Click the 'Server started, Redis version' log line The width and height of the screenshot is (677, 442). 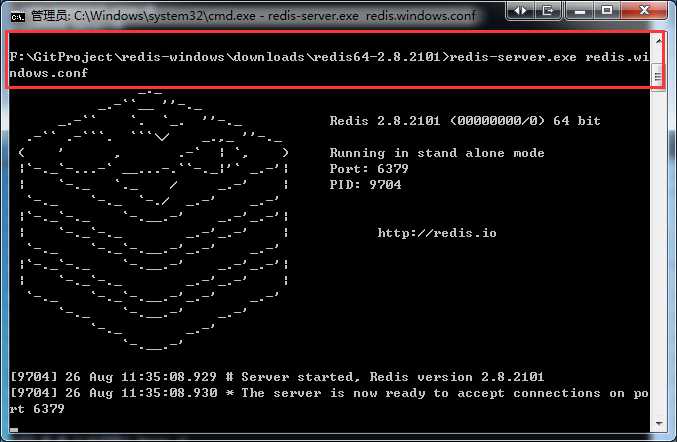coord(276,377)
